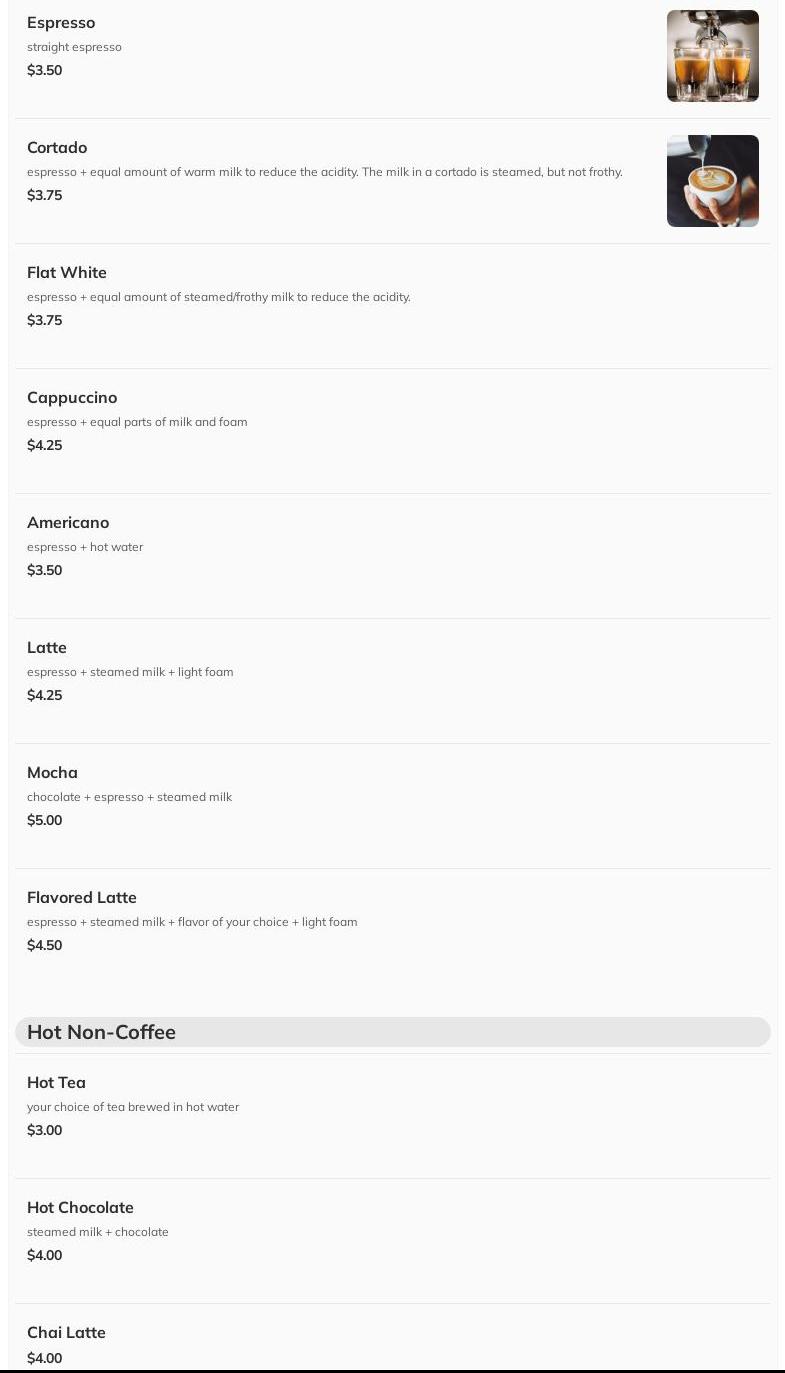Open the Latte item title
This screenshot has height=1373, width=785.
click(47, 648)
